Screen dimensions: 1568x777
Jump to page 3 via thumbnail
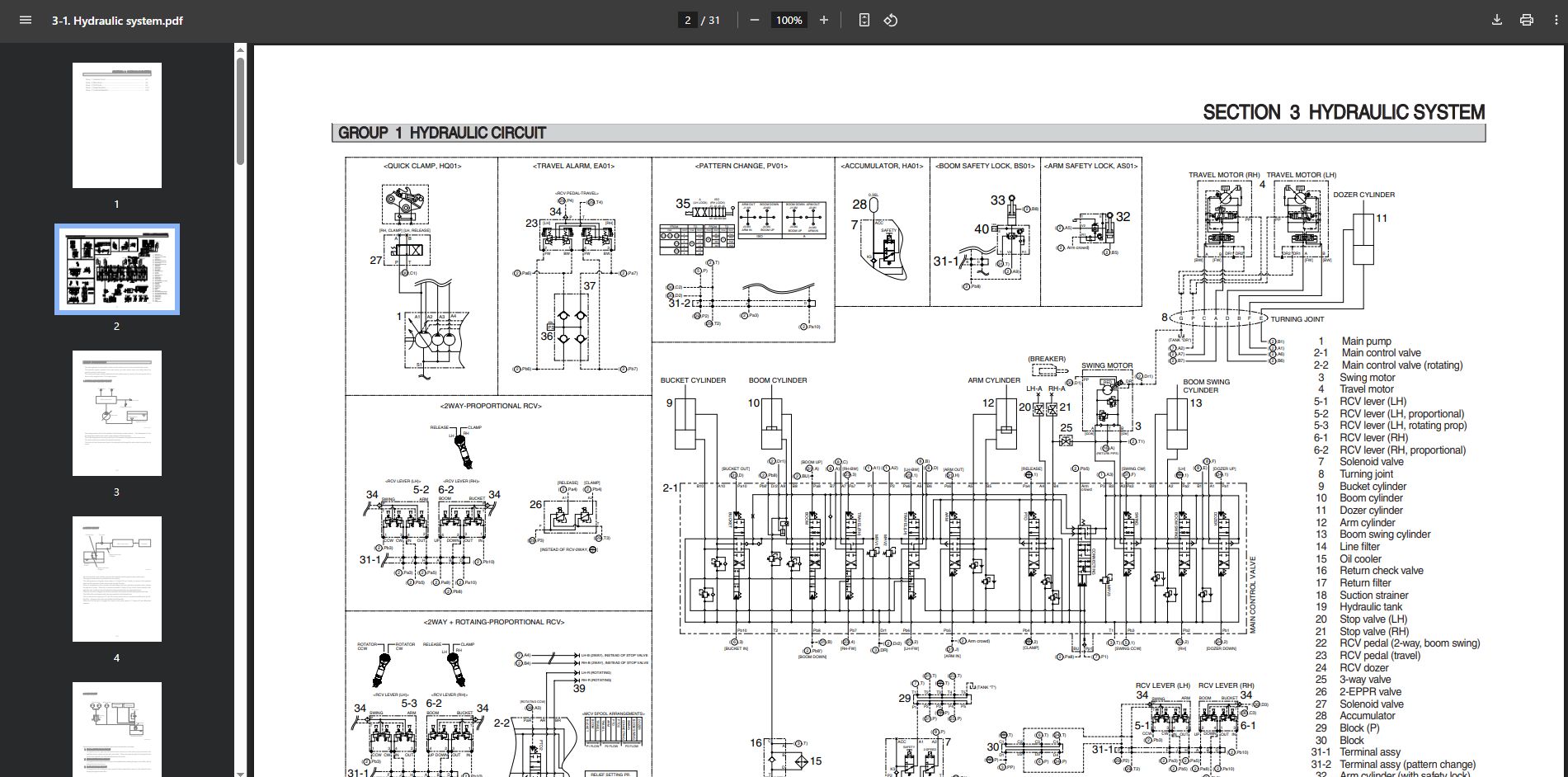(x=116, y=412)
